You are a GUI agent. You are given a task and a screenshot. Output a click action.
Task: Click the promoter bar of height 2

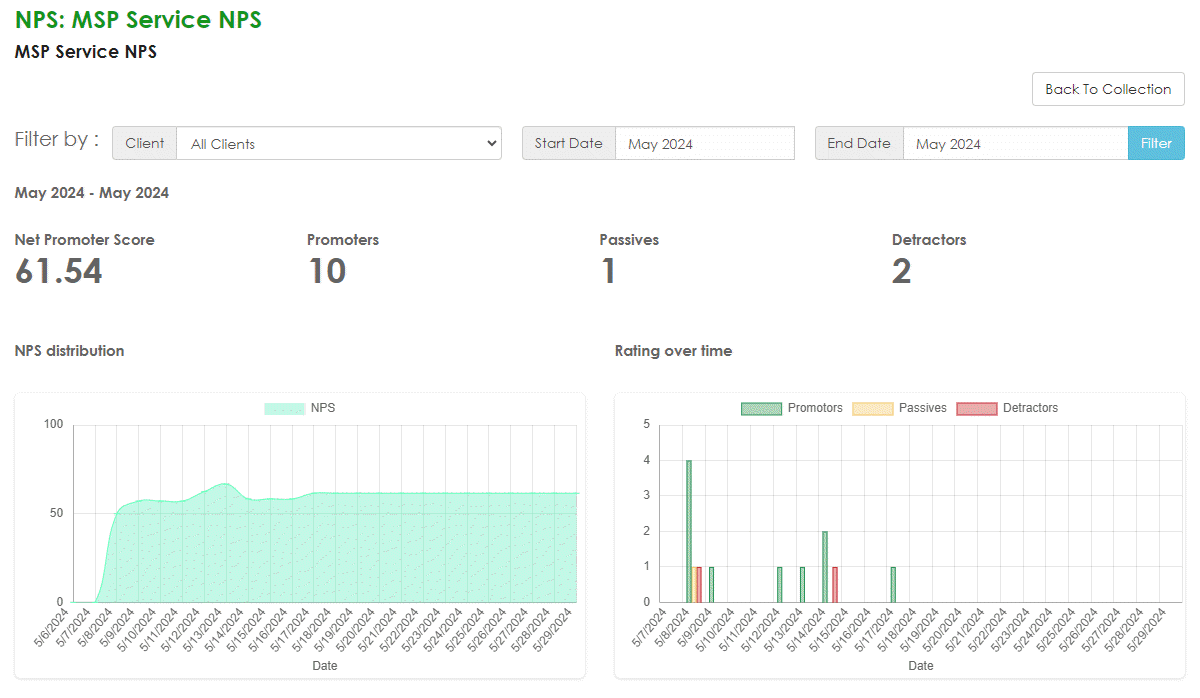pos(825,566)
